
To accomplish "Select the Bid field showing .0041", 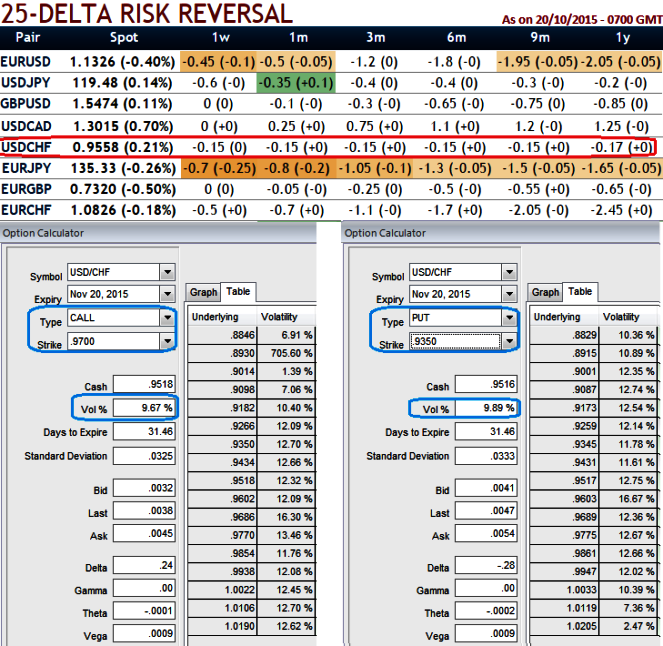I will [x=485, y=490].
